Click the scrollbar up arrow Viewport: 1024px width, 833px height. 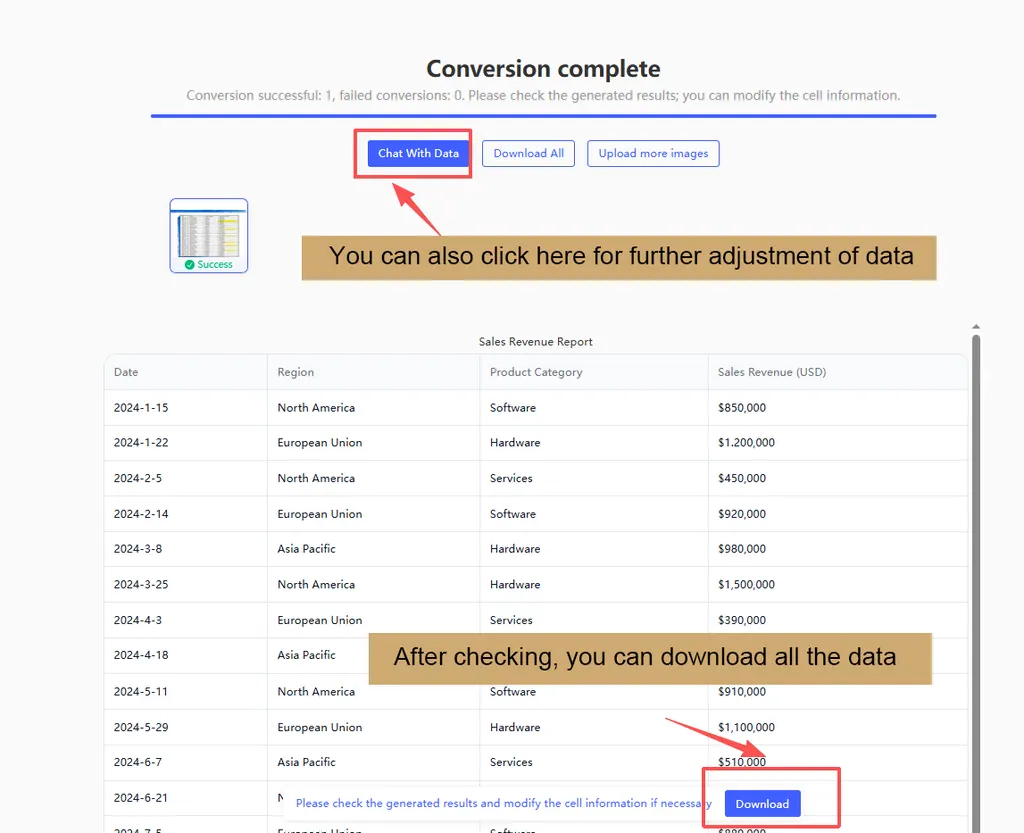pyautogui.click(x=976, y=327)
